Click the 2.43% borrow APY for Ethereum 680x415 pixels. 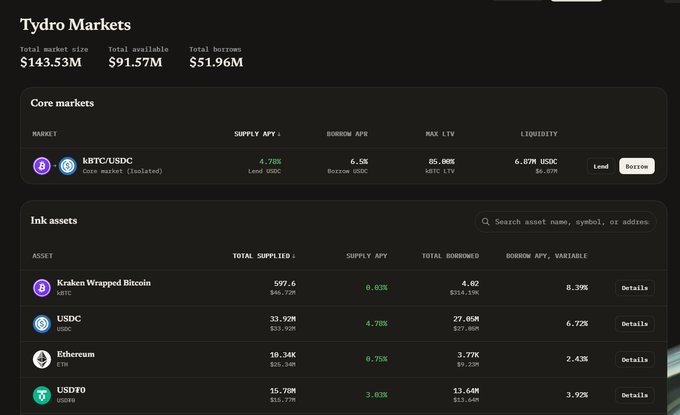coord(577,359)
